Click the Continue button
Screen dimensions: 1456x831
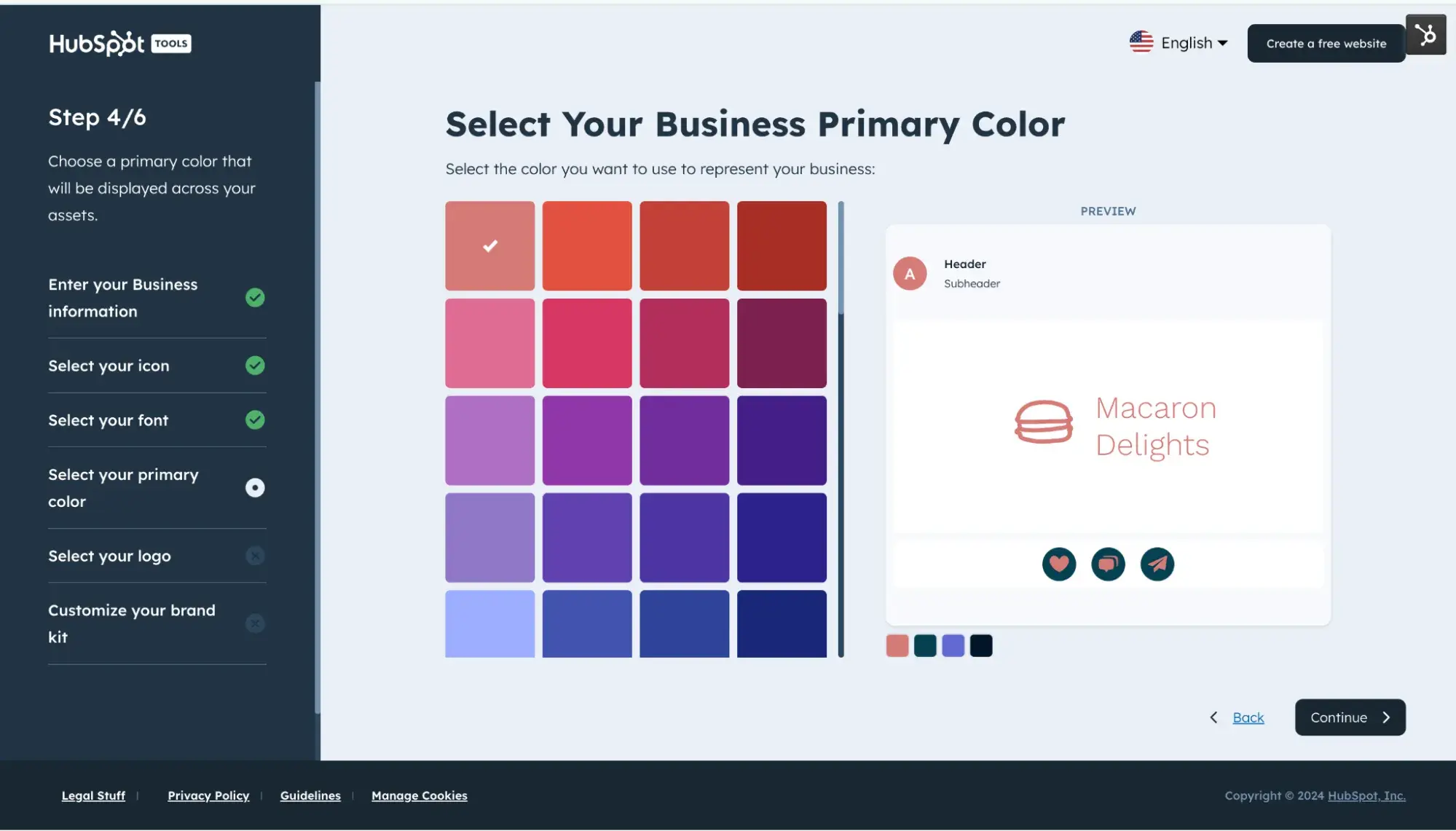tap(1350, 717)
